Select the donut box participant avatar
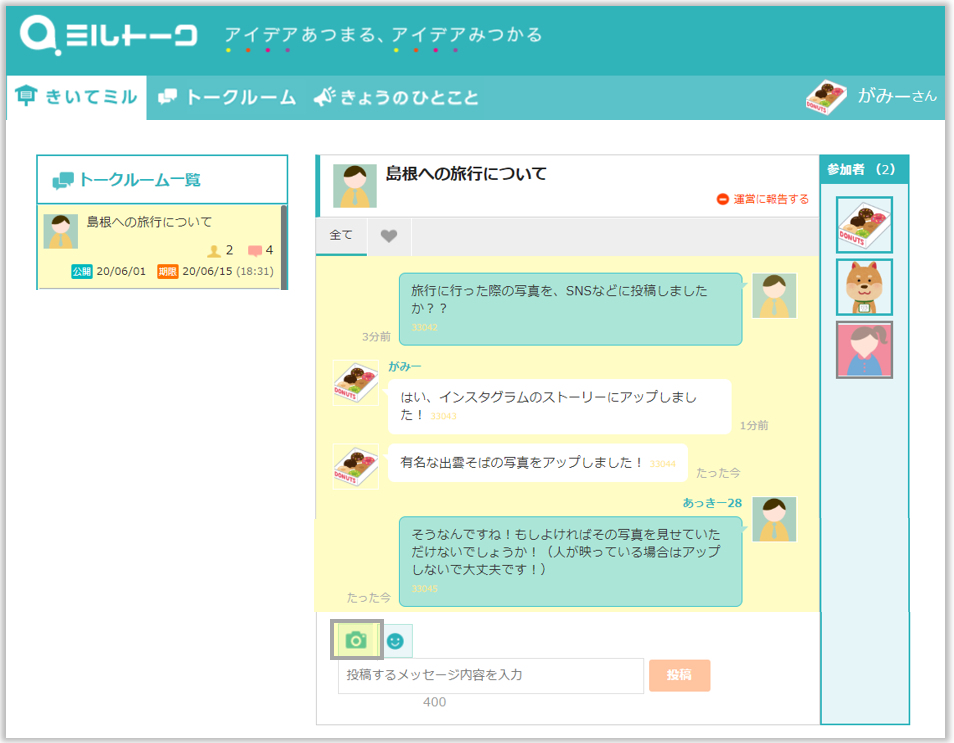Screen dimensions: 954x743 click(864, 225)
